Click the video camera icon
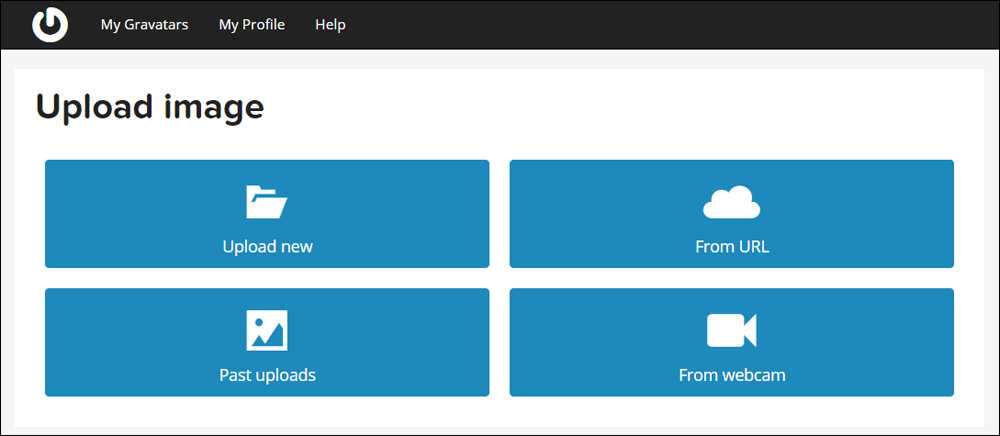The height and width of the screenshot is (436, 1000). [732, 330]
